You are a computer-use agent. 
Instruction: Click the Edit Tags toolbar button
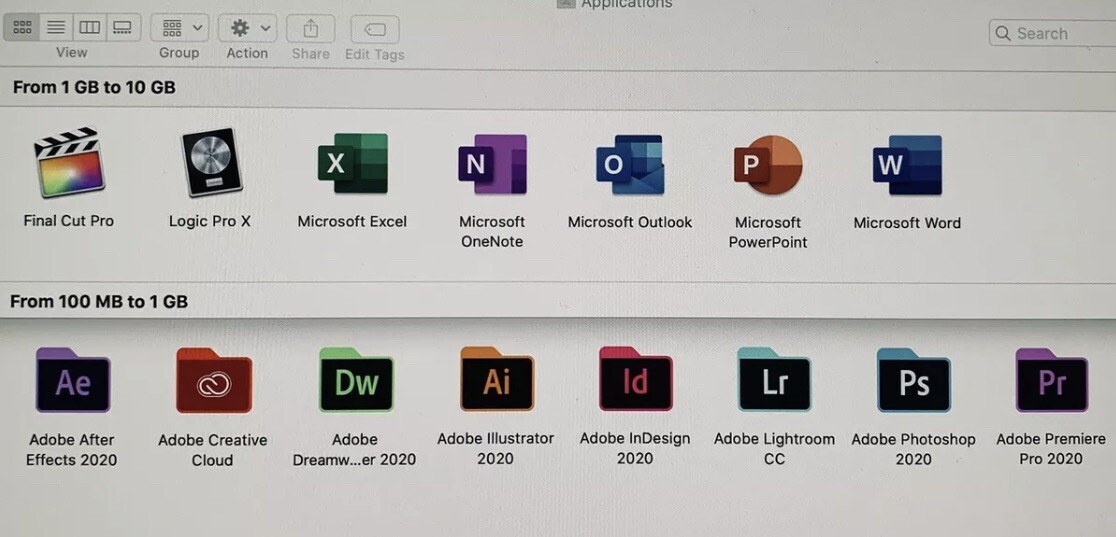click(374, 29)
